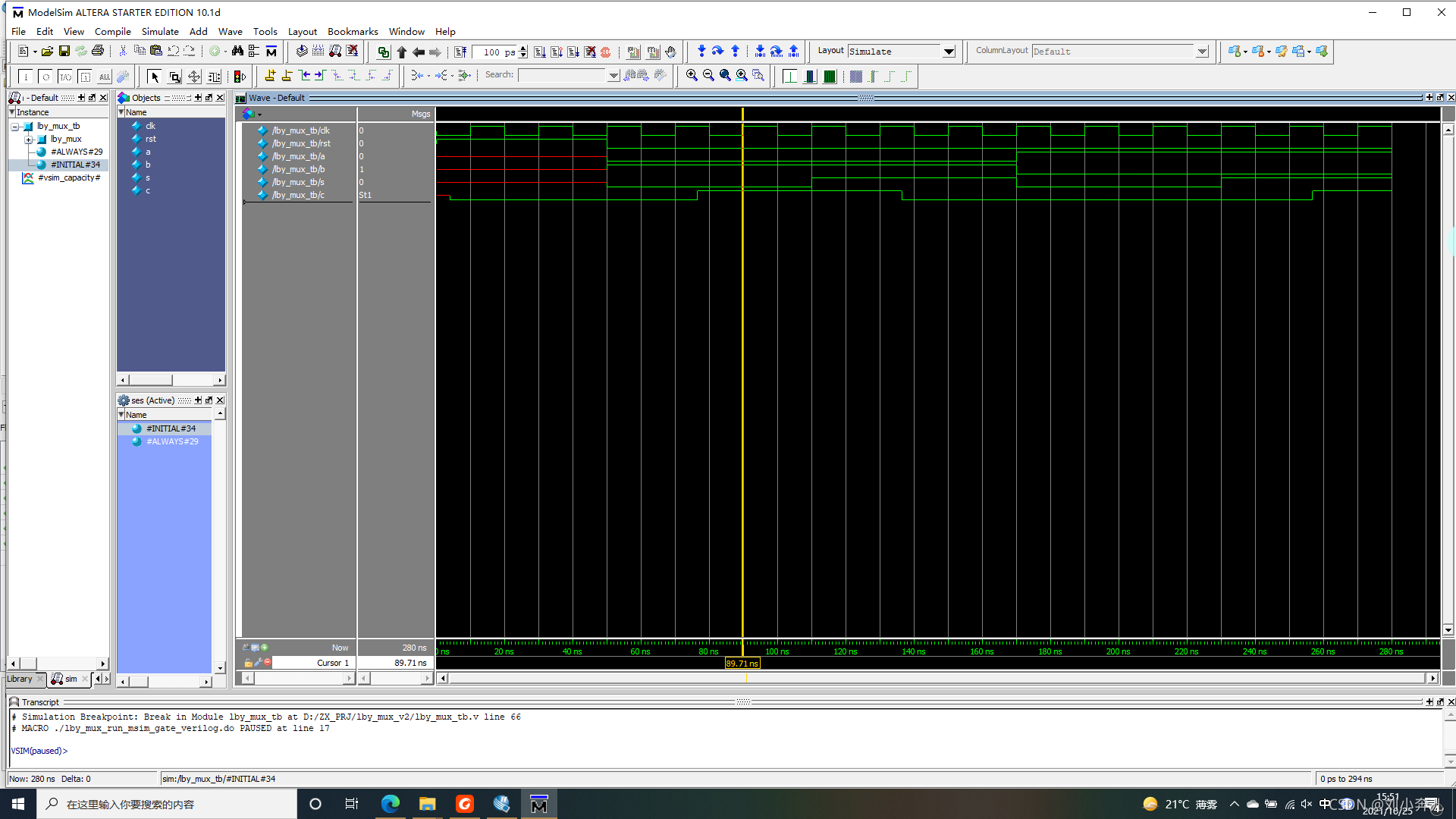This screenshot has height=819, width=1456.
Task: Expand the lby_mux tree node
Action: tap(28, 140)
